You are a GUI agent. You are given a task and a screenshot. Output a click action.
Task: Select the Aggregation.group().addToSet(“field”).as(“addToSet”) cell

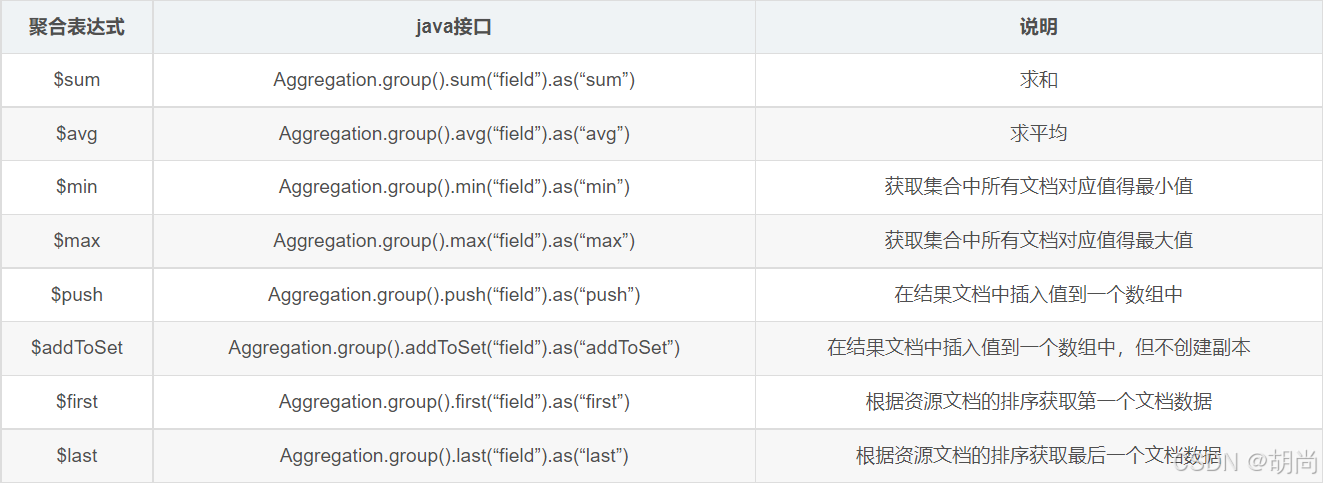pos(454,348)
